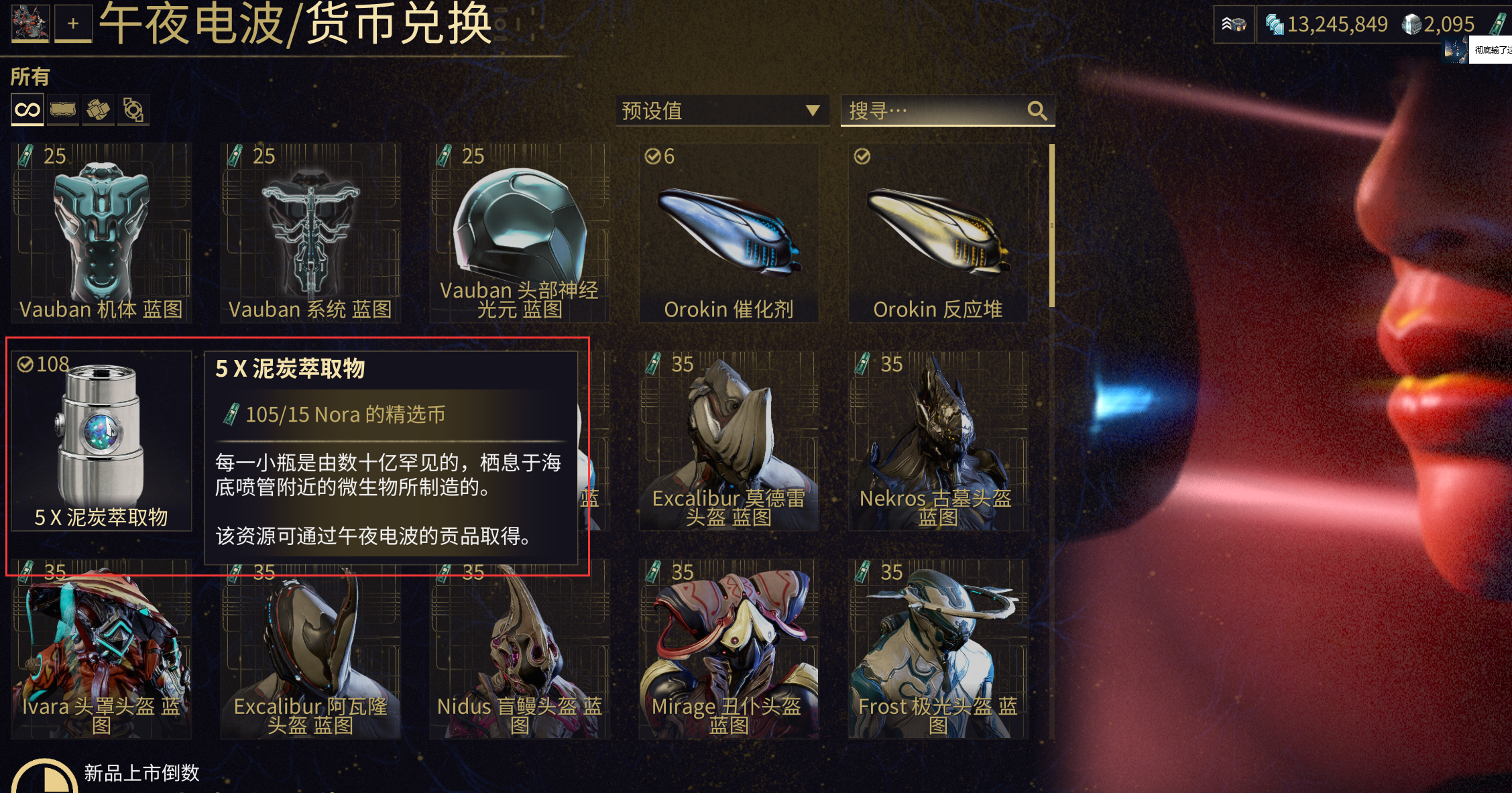This screenshot has height=793, width=1512.
Task: Select the ring-shaped category filter icon
Action: click(133, 110)
